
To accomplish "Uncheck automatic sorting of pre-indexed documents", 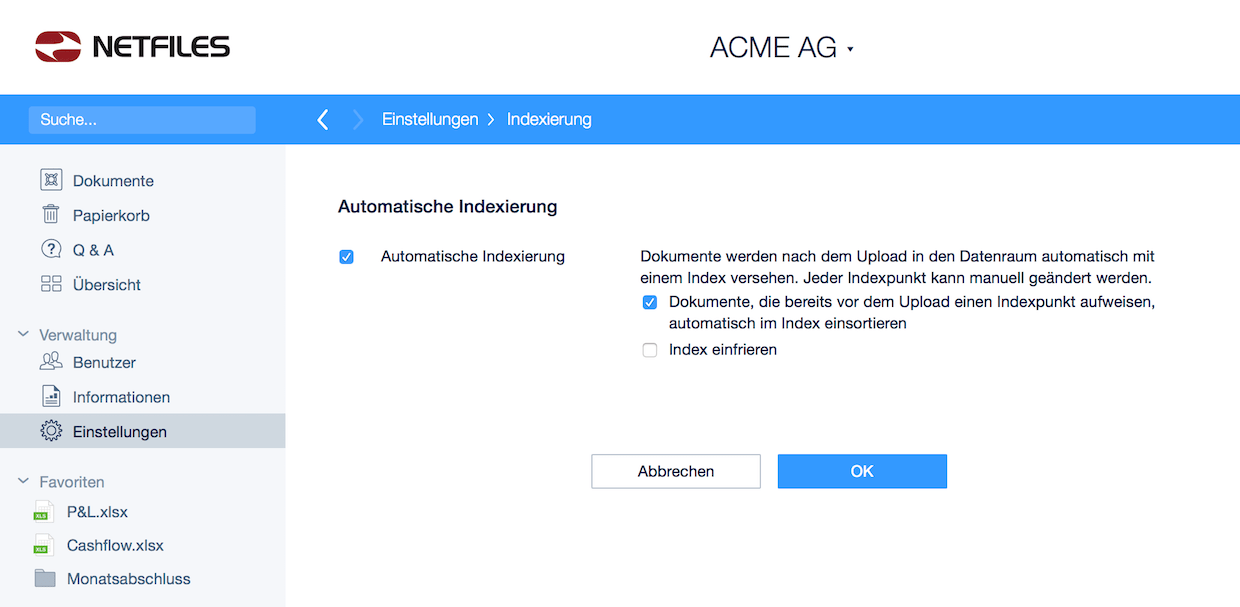I will coord(650,302).
